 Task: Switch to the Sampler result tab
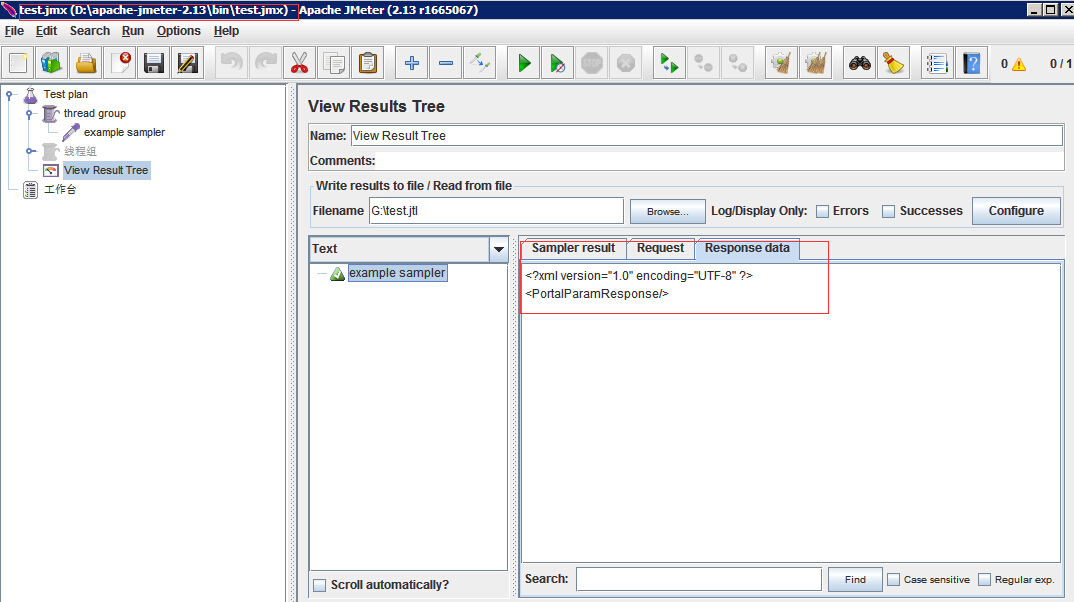click(x=573, y=248)
